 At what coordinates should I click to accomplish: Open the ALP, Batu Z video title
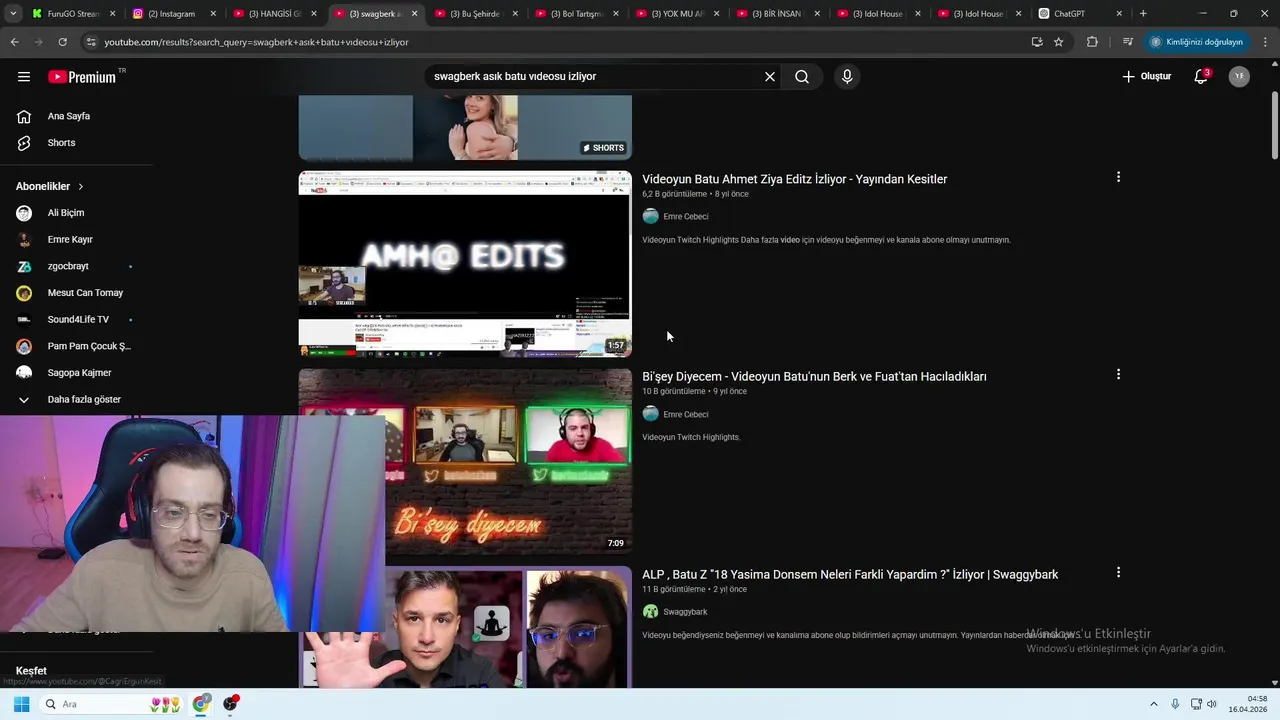coord(850,575)
